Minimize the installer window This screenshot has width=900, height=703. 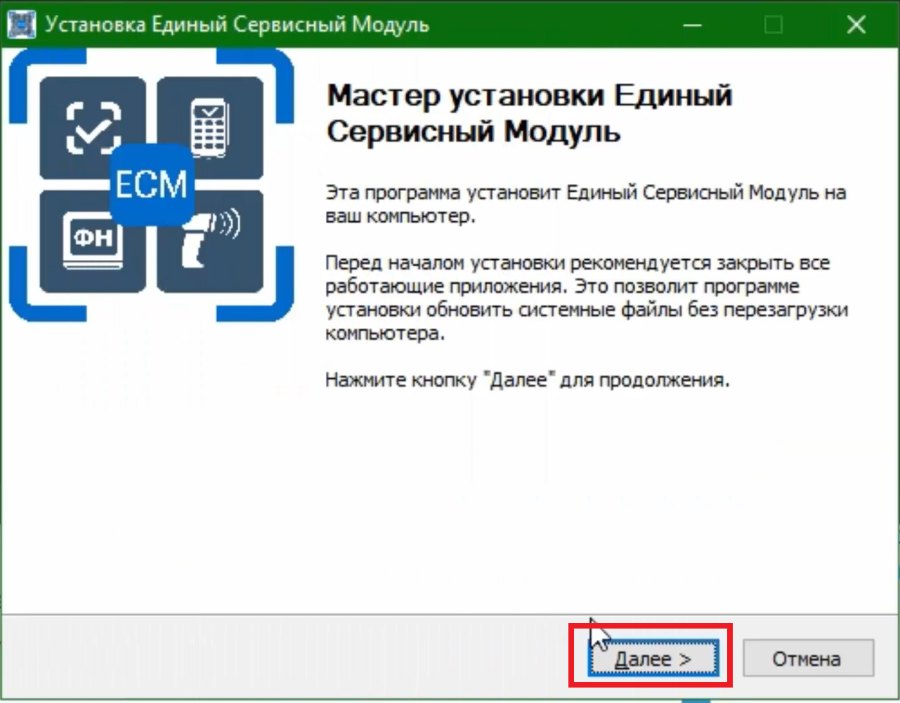(x=692, y=25)
